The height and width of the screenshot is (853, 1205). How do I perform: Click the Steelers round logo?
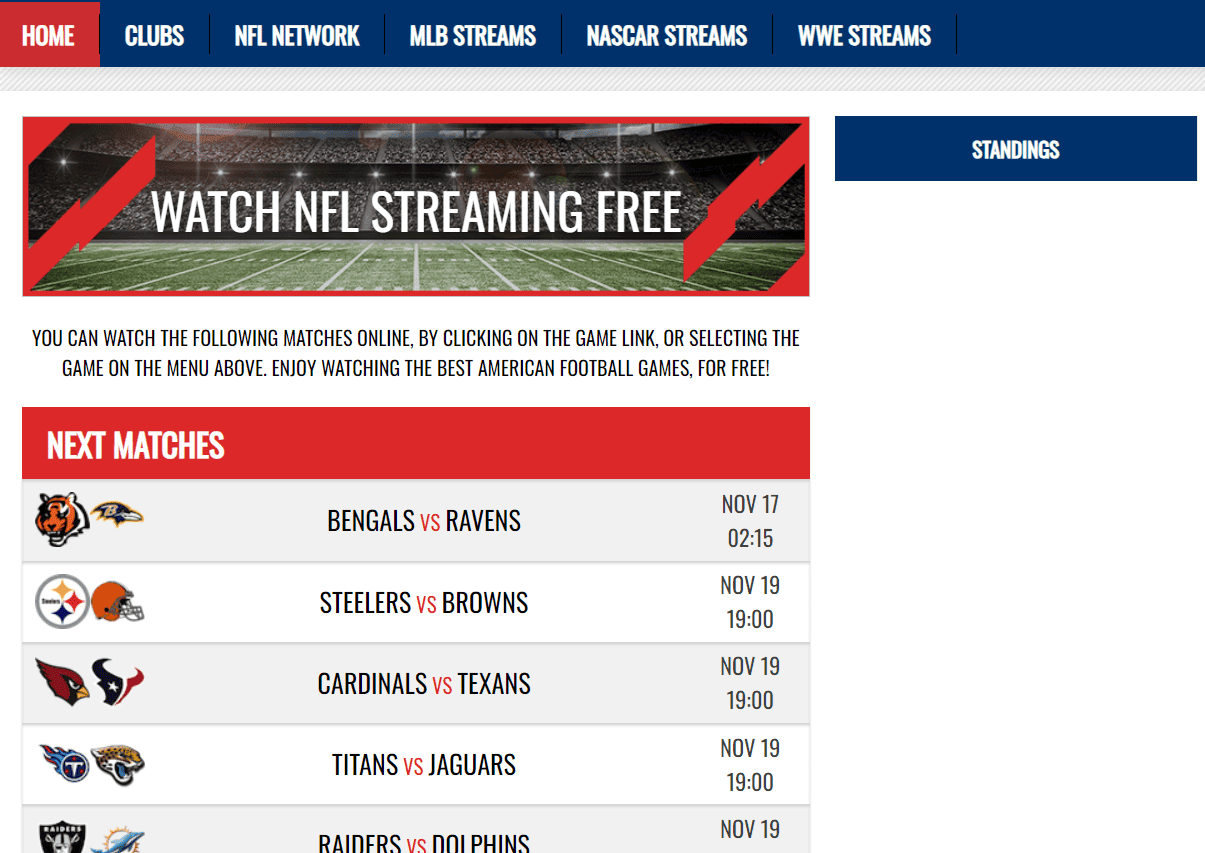click(x=62, y=601)
